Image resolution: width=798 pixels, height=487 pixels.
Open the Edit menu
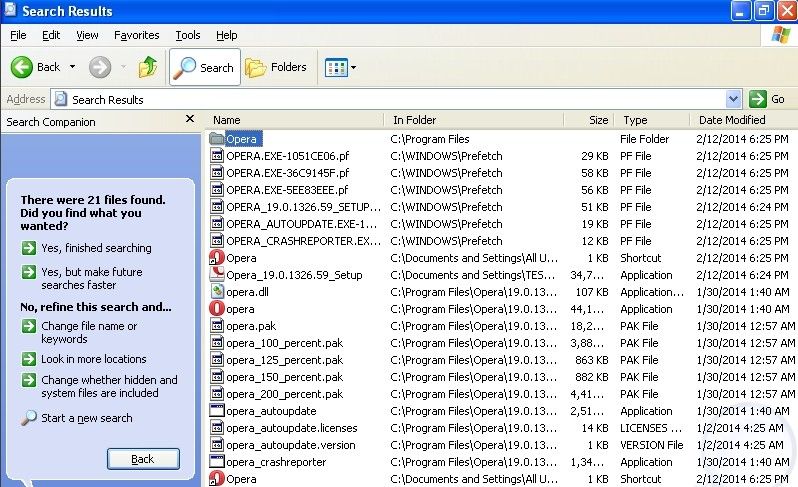(x=51, y=35)
